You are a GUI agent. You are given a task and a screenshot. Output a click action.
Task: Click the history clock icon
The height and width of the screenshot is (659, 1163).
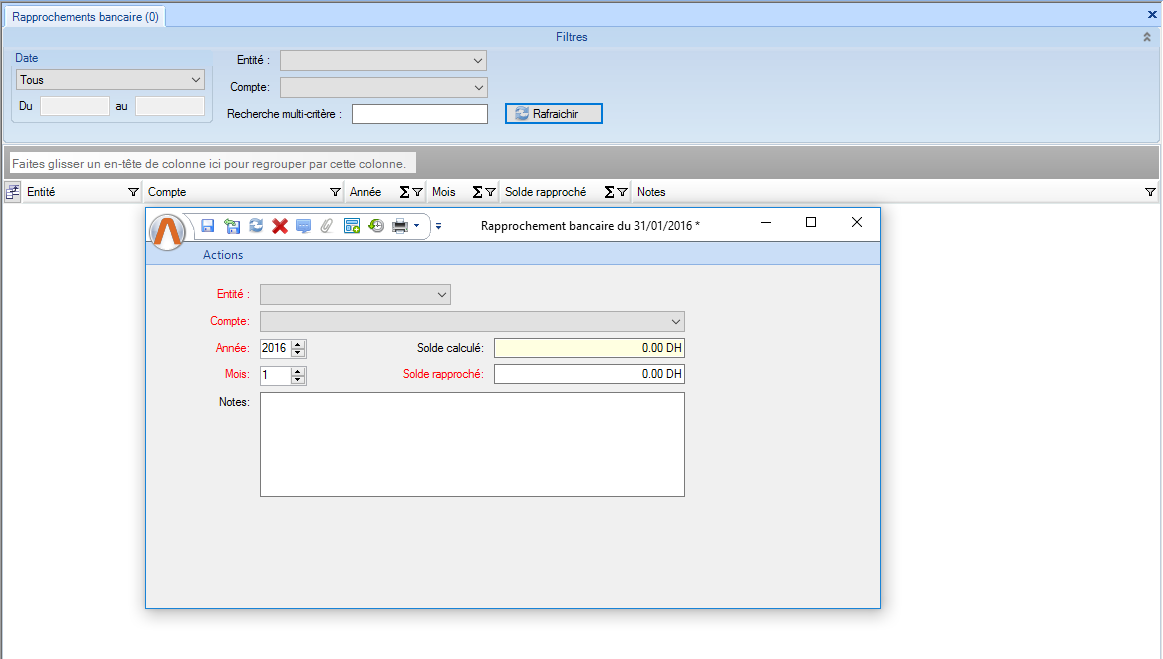376,226
